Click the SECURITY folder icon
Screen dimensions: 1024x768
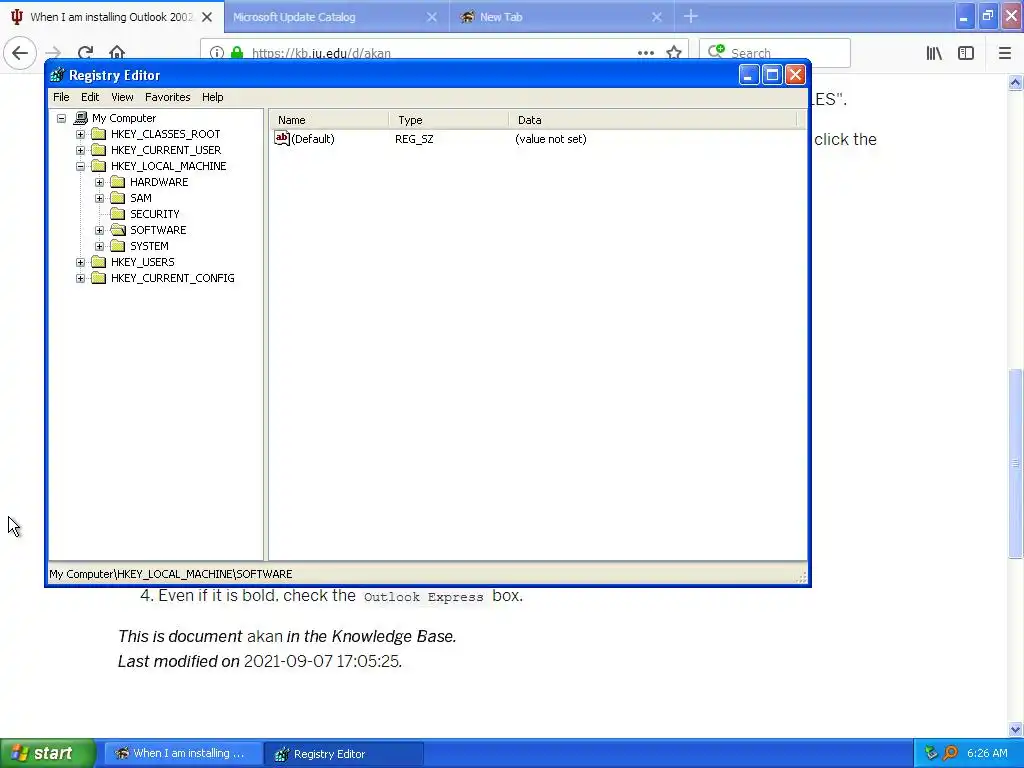(118, 214)
